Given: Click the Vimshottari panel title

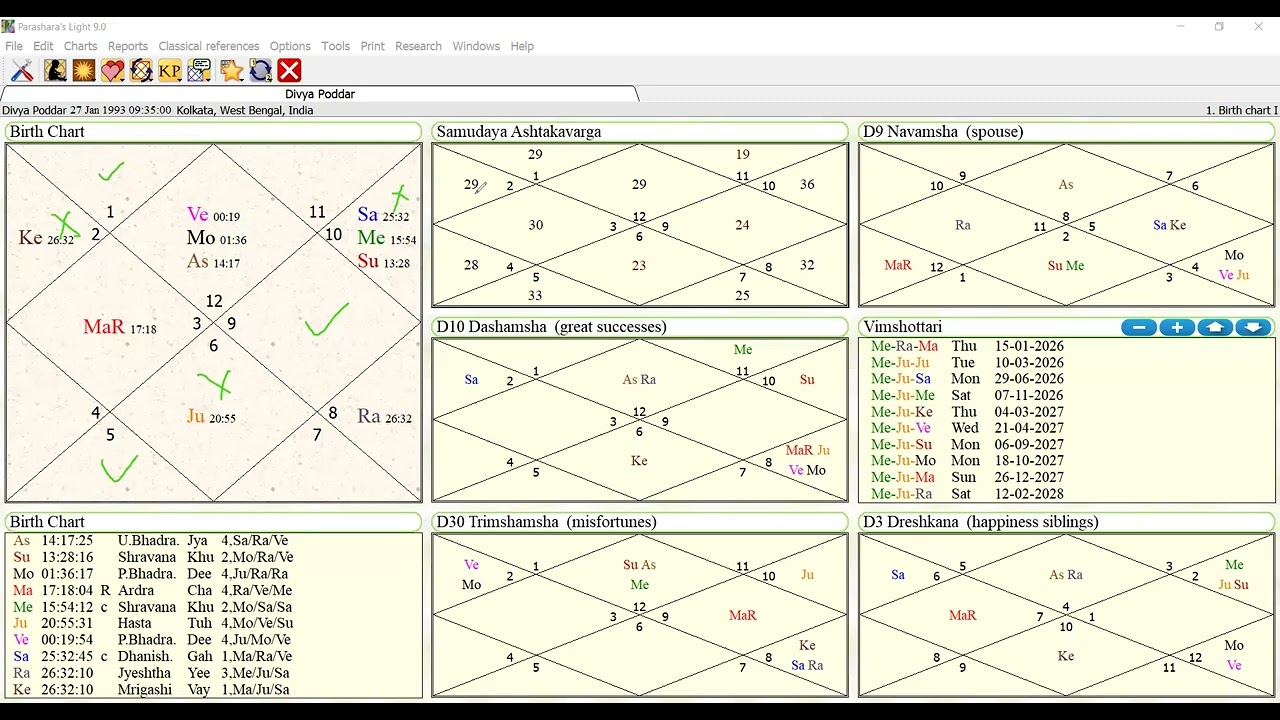Looking at the screenshot, I should click(902, 327).
